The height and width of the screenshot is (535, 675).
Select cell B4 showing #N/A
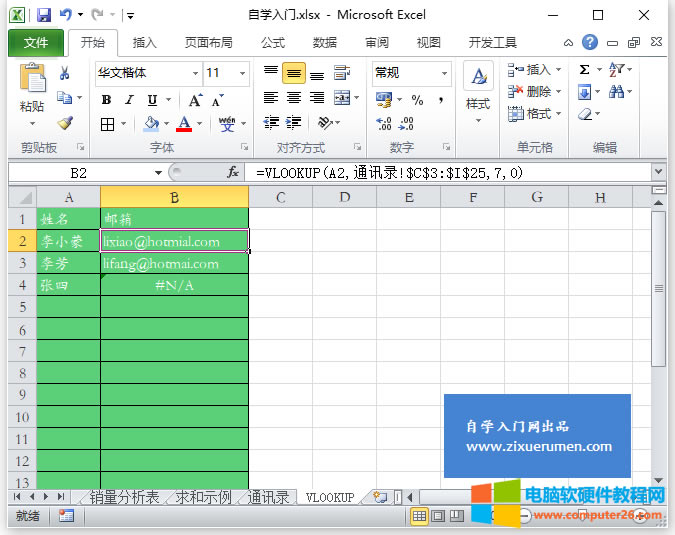tap(174, 286)
